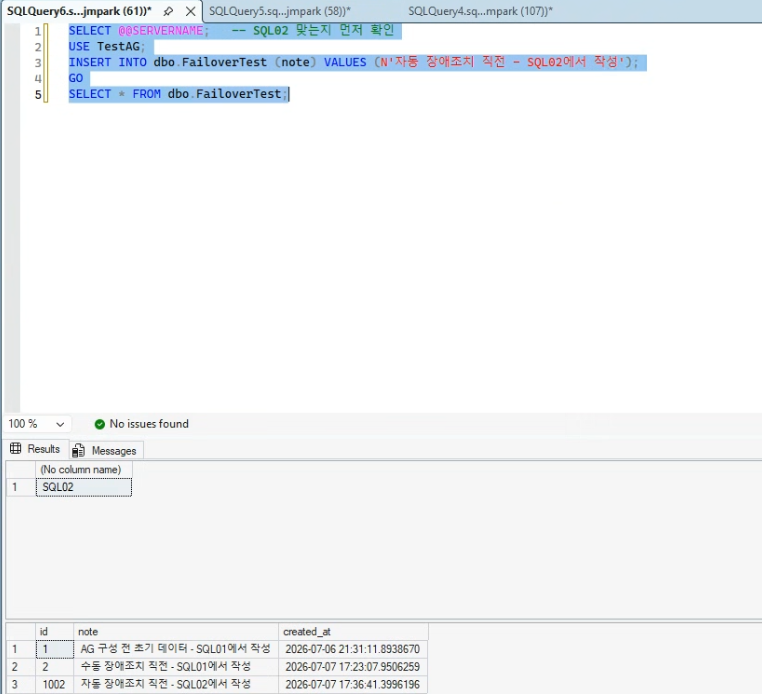
Task: Select id cell with value 1002
Action: tap(55, 684)
